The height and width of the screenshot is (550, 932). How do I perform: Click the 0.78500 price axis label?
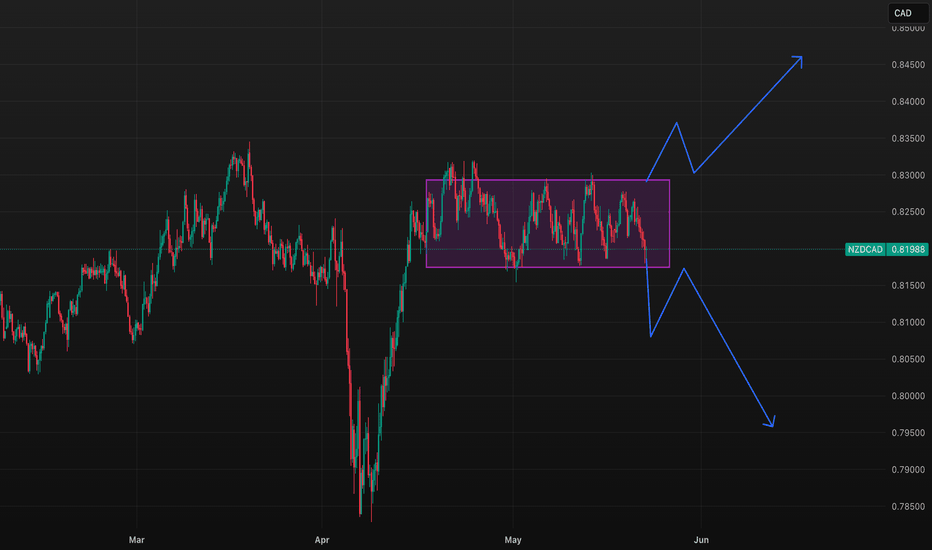[x=908, y=507]
